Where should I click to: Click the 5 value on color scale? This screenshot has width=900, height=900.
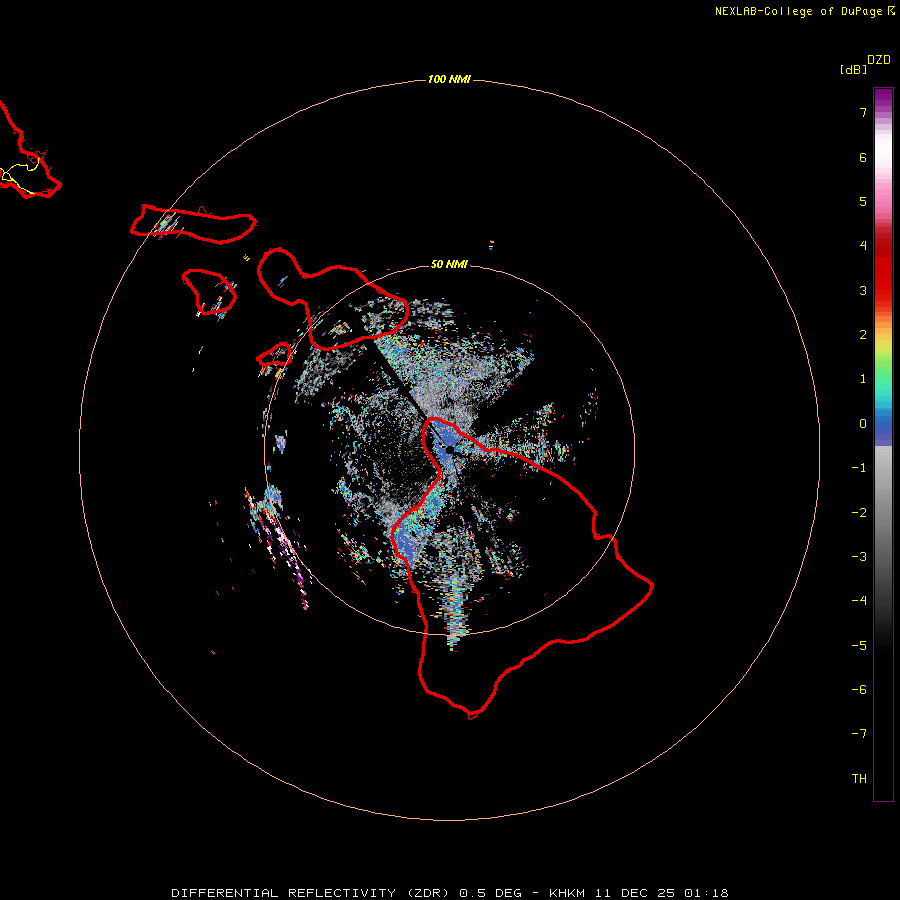coord(863,201)
